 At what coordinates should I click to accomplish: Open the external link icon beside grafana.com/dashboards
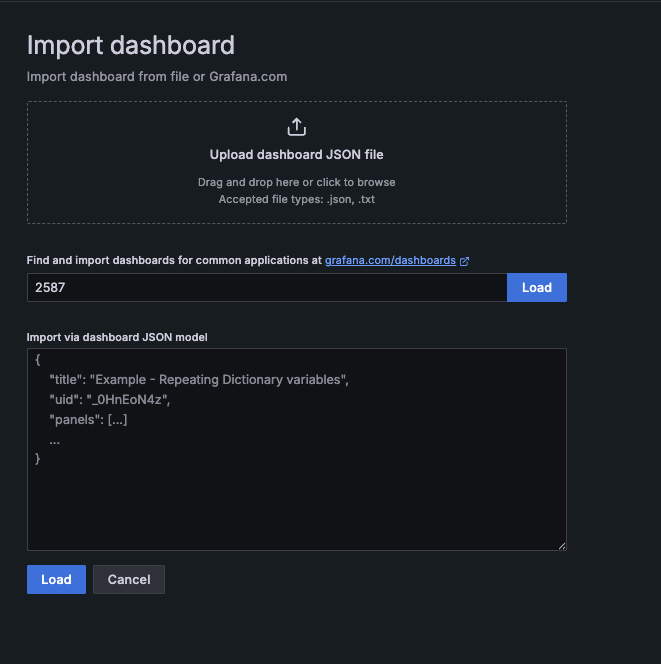point(464,261)
